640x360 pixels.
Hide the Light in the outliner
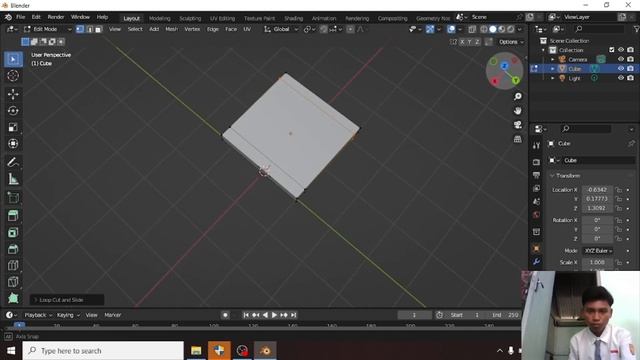tap(621, 78)
